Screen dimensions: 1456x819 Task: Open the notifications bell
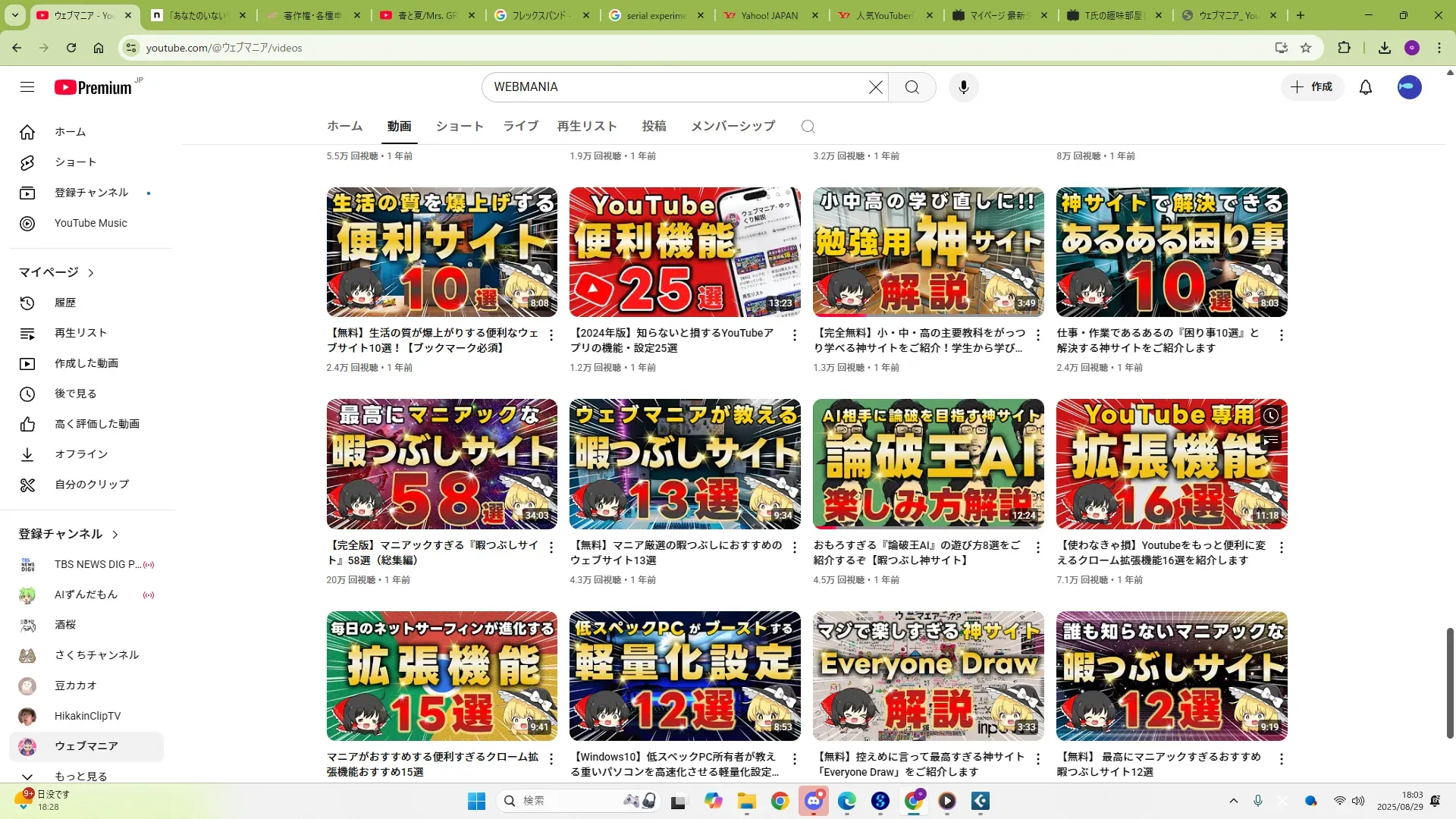click(1365, 87)
